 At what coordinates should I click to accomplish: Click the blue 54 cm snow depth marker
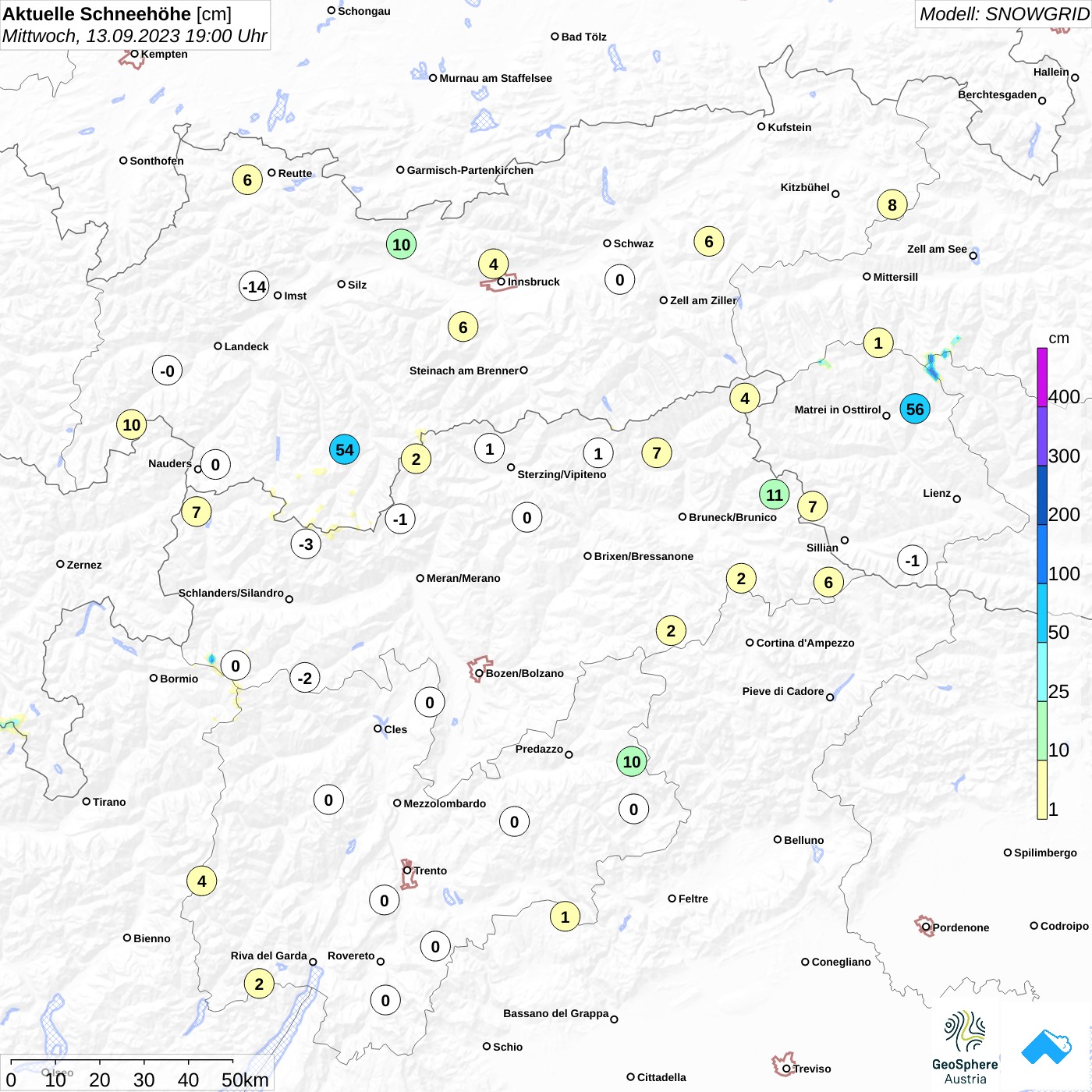click(344, 449)
